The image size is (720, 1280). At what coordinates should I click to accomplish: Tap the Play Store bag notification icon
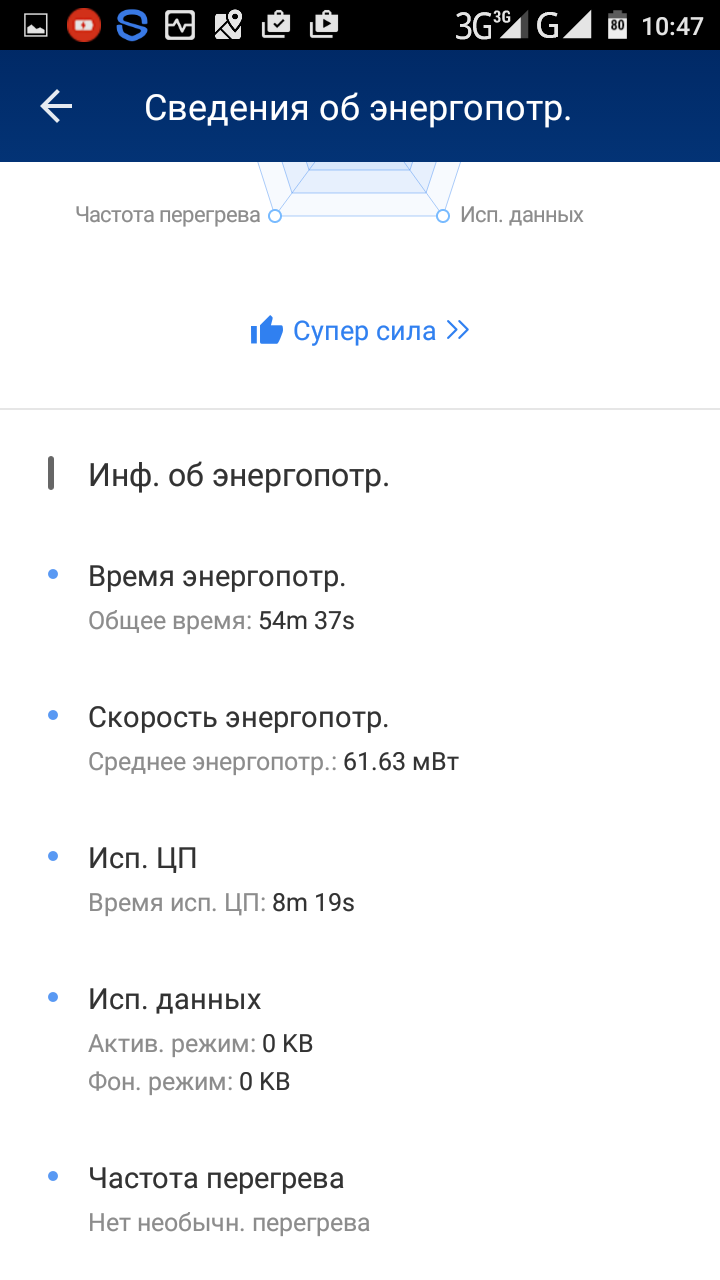324,25
